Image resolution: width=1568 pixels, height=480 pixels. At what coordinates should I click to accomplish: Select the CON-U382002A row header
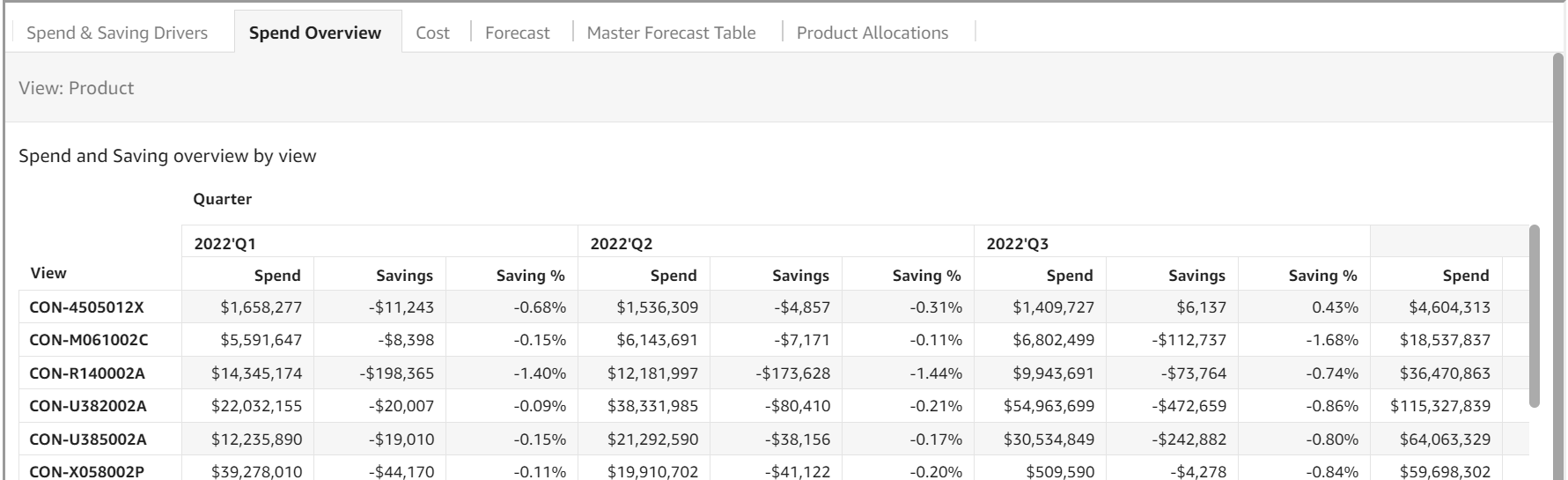88,406
